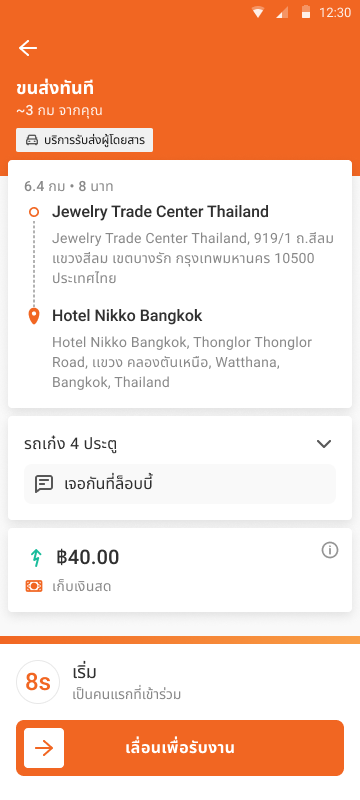Open the fare info icon

329,550
